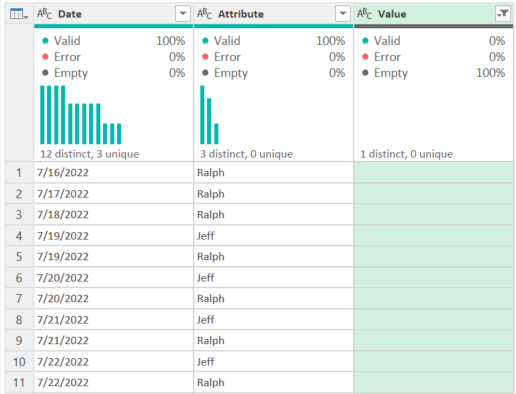Select the Attribute column header
The image size is (516, 394).
coord(273,14)
